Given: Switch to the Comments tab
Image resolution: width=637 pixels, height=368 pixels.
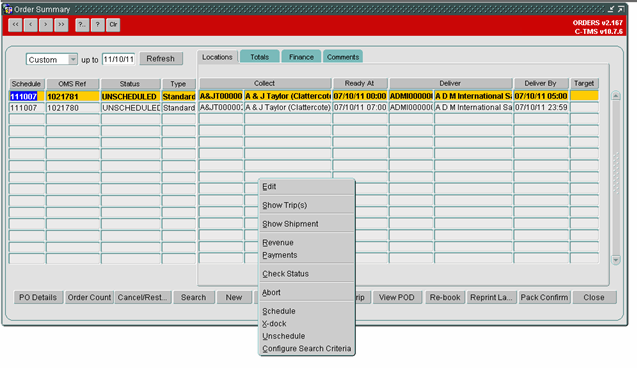Looking at the screenshot, I should tap(343, 57).
